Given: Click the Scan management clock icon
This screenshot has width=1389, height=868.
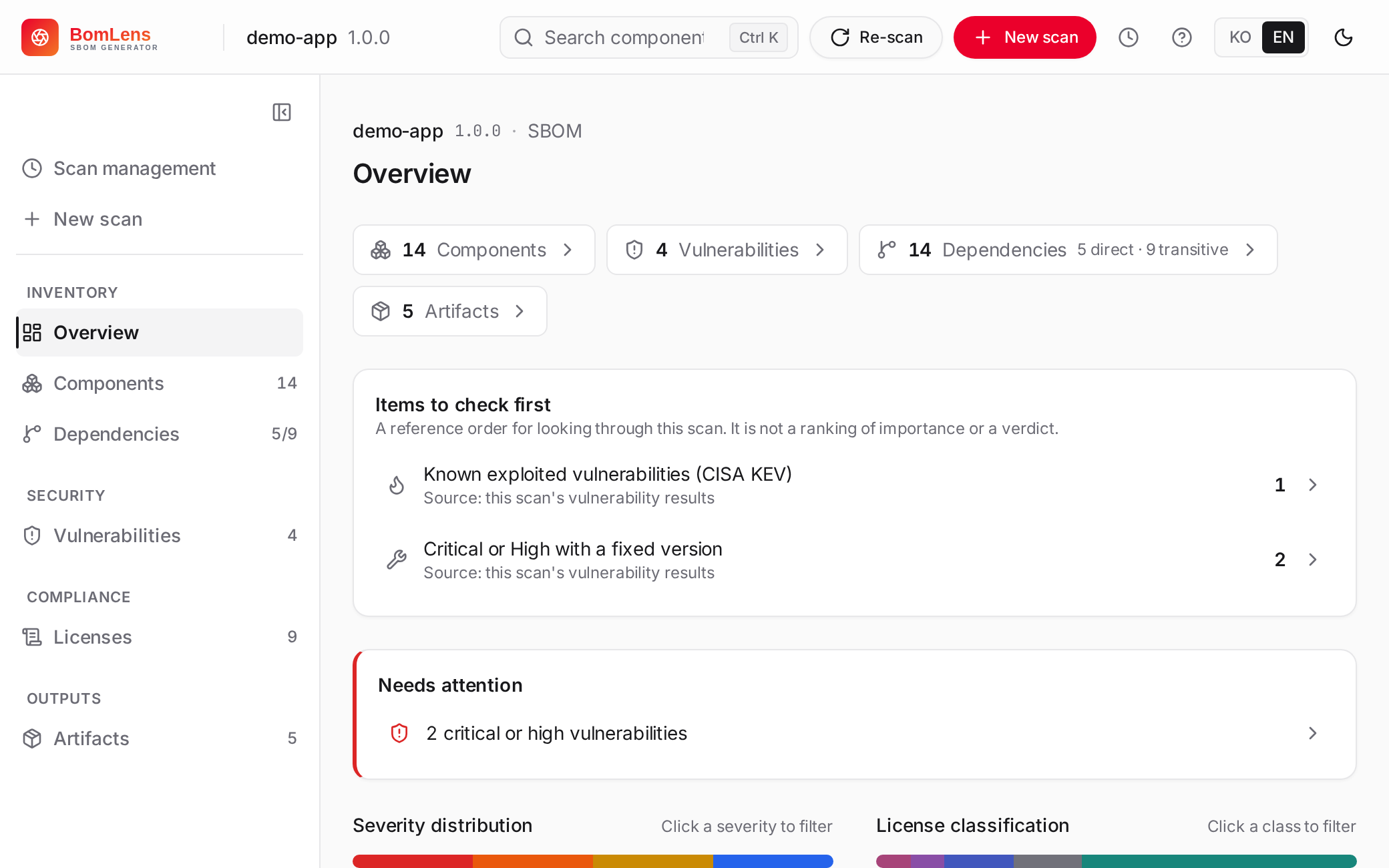Looking at the screenshot, I should pos(32,168).
